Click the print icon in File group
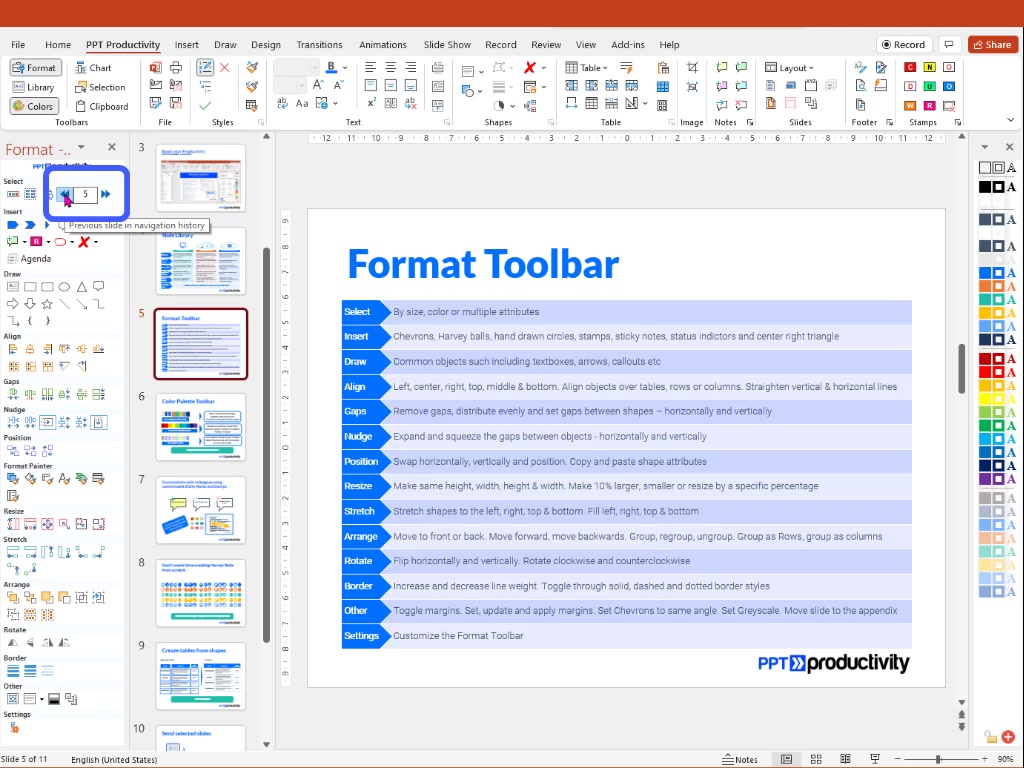This screenshot has height=768, width=1024. [176, 67]
